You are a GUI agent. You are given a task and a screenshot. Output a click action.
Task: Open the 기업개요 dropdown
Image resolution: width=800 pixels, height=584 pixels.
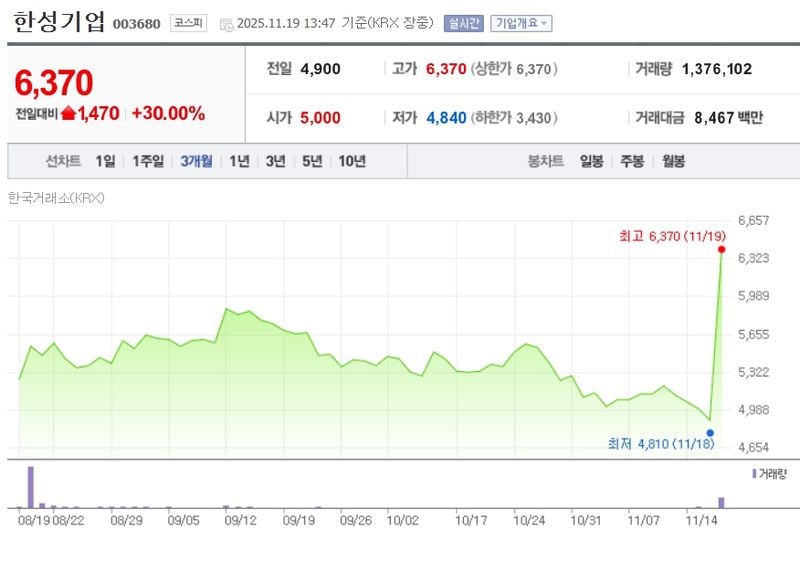[520, 23]
